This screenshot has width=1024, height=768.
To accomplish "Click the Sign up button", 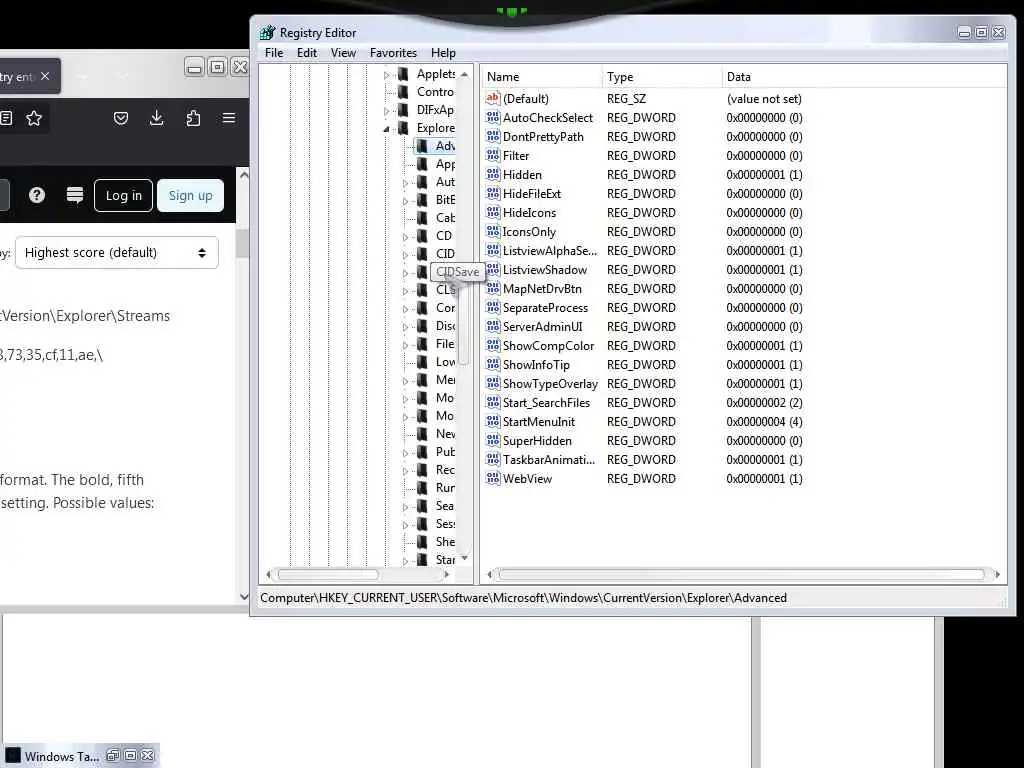I will tap(190, 195).
